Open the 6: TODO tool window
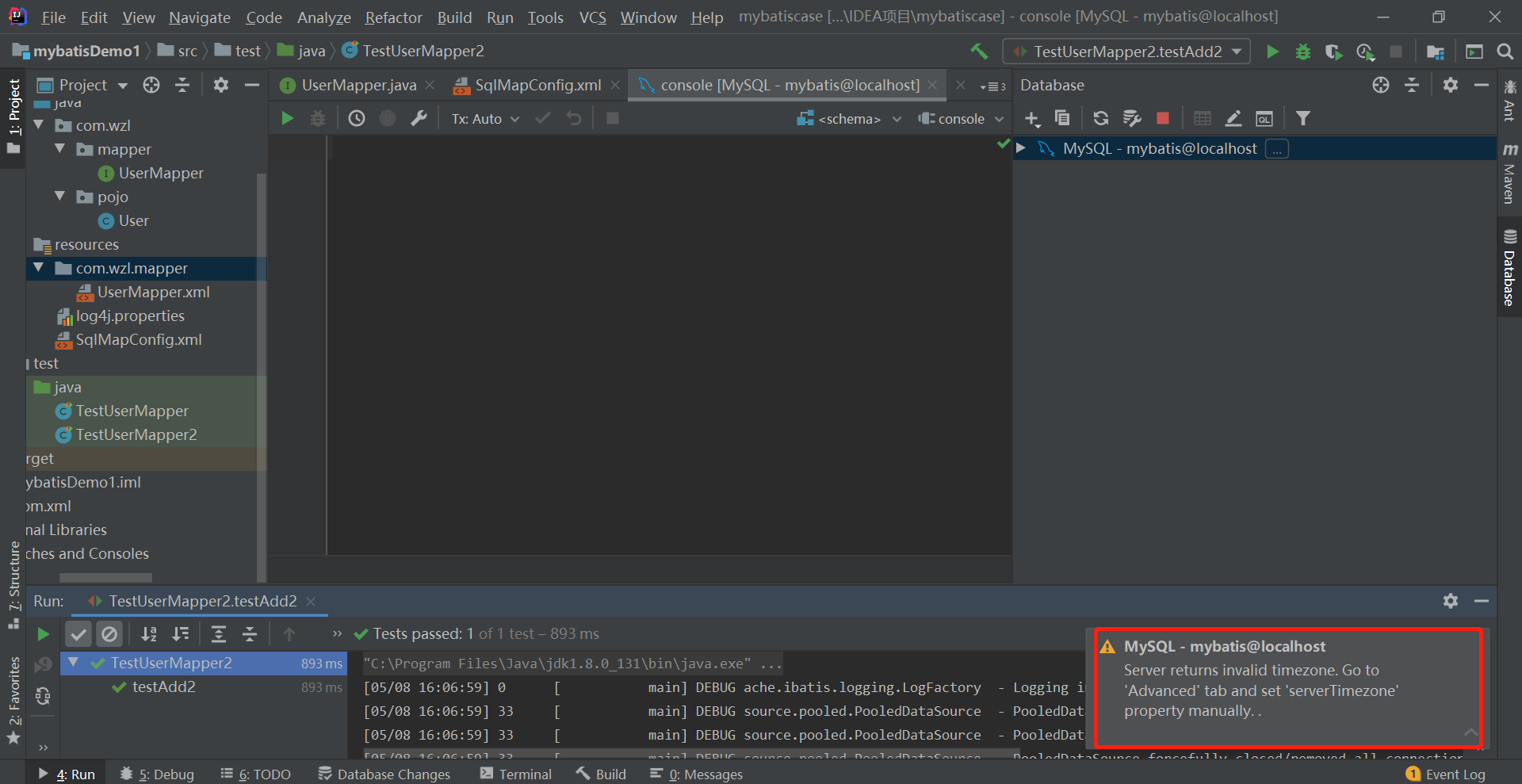The width and height of the screenshot is (1522, 784). click(255, 774)
